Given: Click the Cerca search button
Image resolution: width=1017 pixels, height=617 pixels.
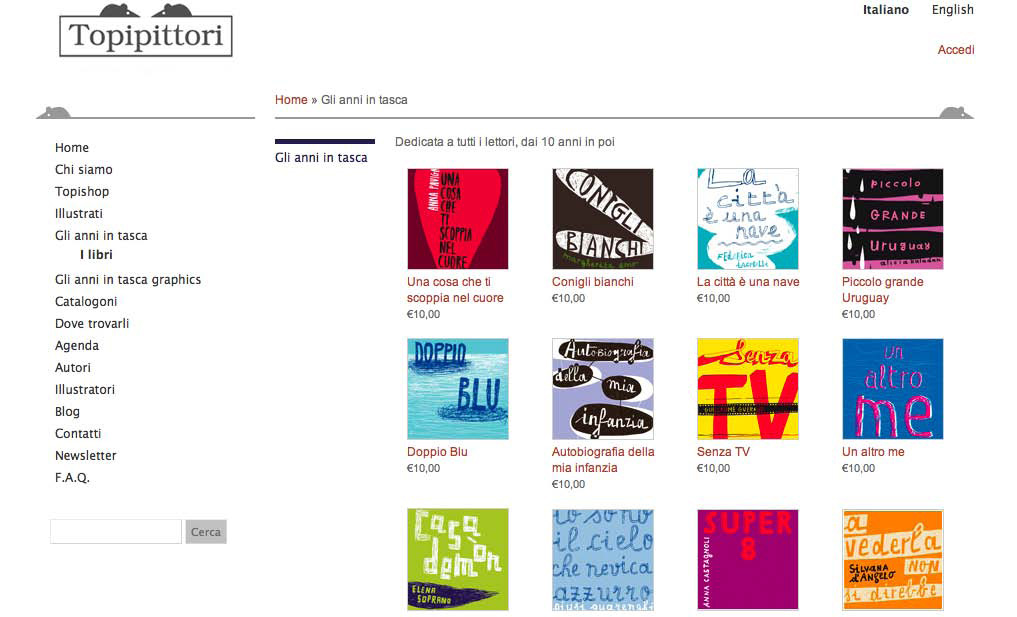Looking at the screenshot, I should (x=206, y=532).
